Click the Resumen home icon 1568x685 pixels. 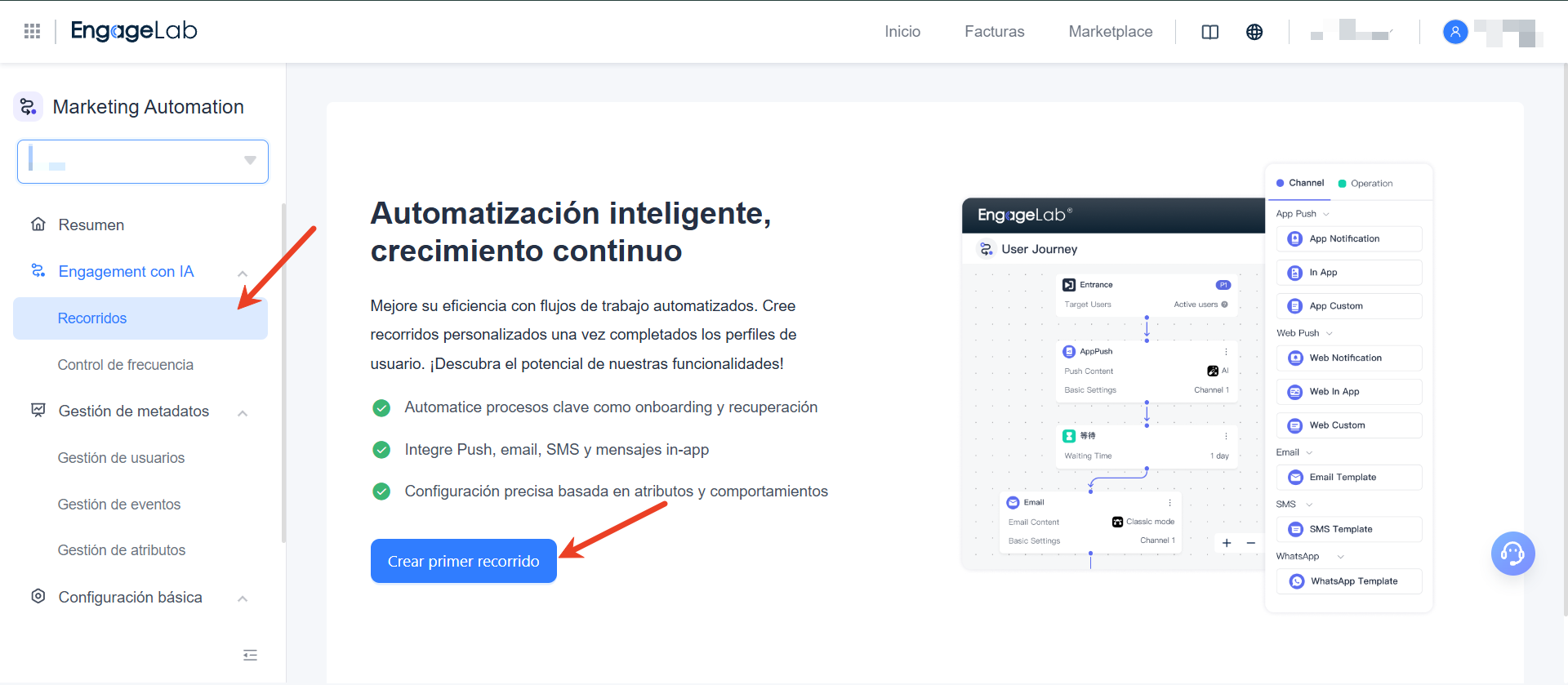click(x=38, y=225)
